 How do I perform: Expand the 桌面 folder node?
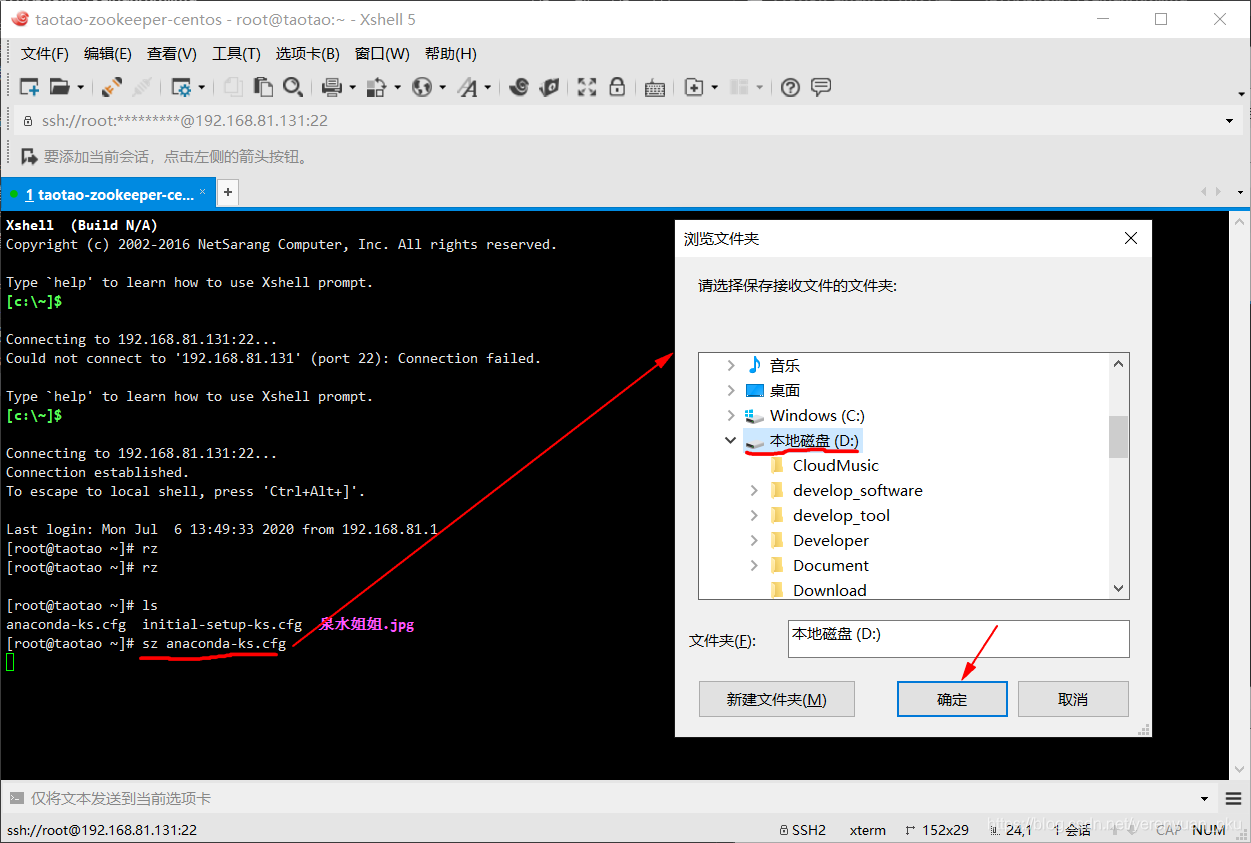tap(731, 390)
